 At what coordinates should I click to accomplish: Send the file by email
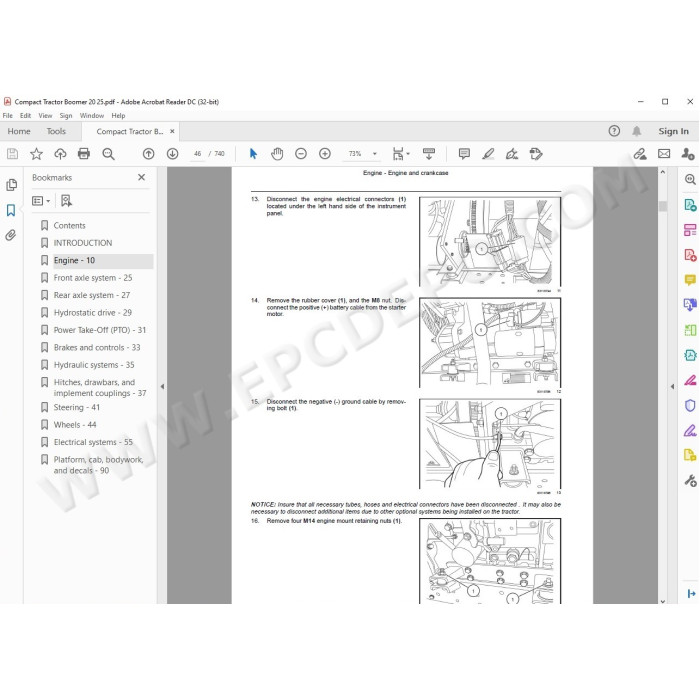664,154
